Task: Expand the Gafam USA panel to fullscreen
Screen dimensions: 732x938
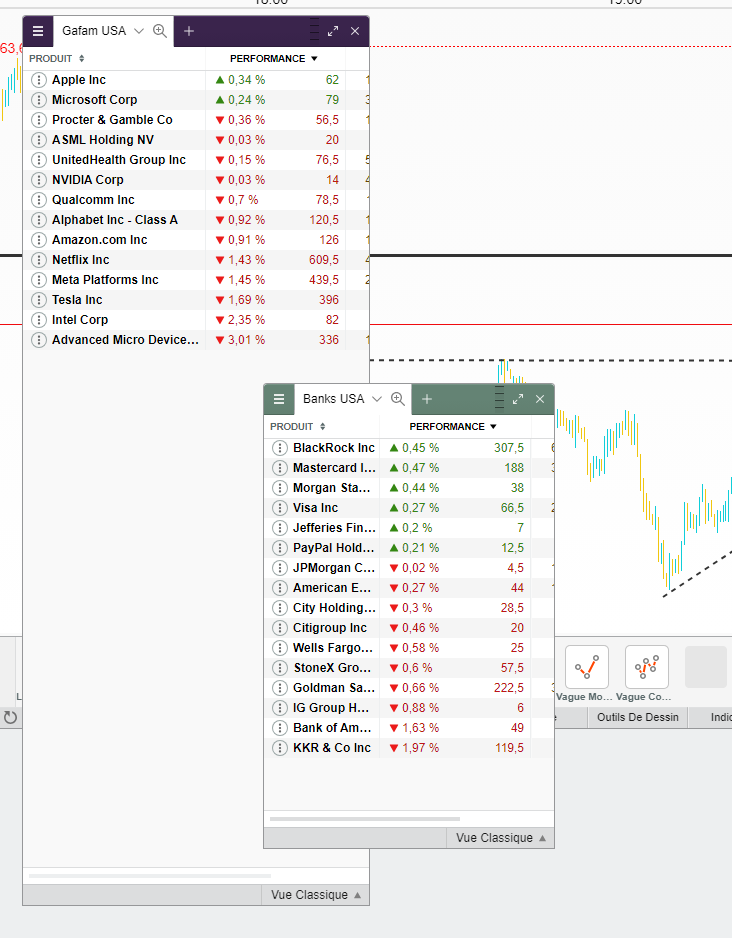Action: point(333,31)
